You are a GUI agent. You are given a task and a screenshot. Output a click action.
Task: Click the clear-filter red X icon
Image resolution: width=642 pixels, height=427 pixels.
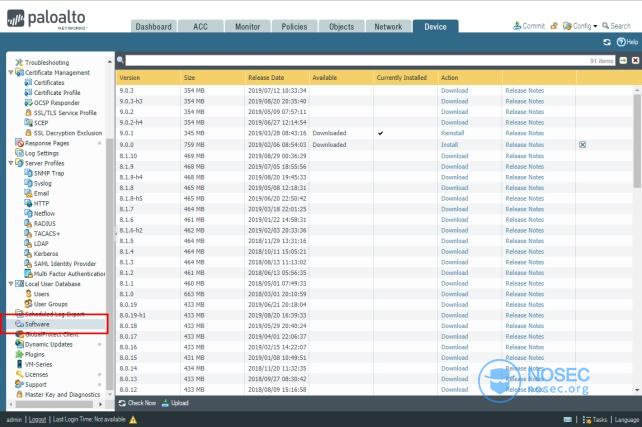pyautogui.click(x=635, y=60)
